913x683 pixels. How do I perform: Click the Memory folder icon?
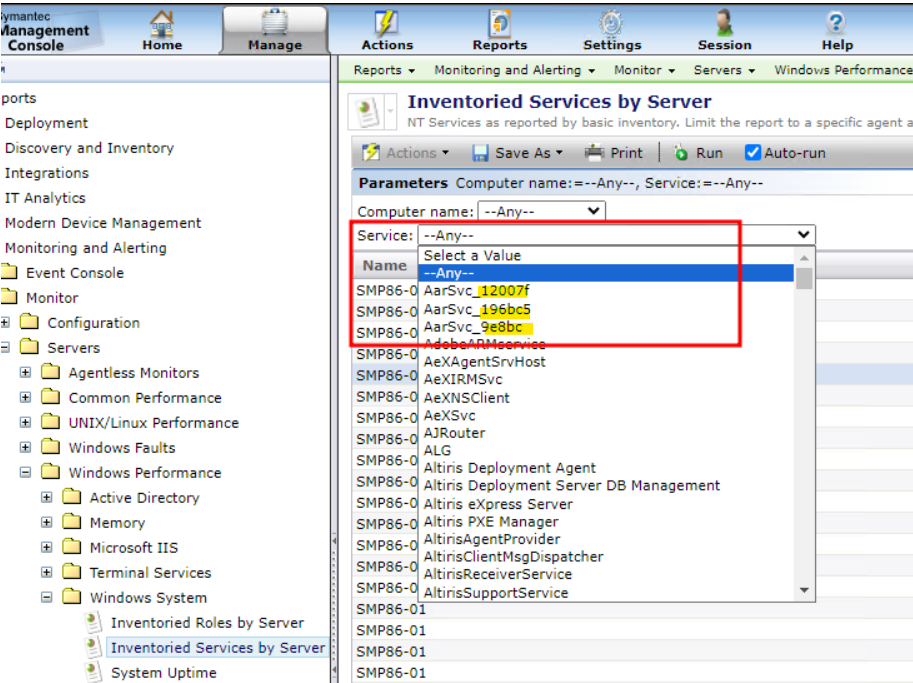point(72,522)
